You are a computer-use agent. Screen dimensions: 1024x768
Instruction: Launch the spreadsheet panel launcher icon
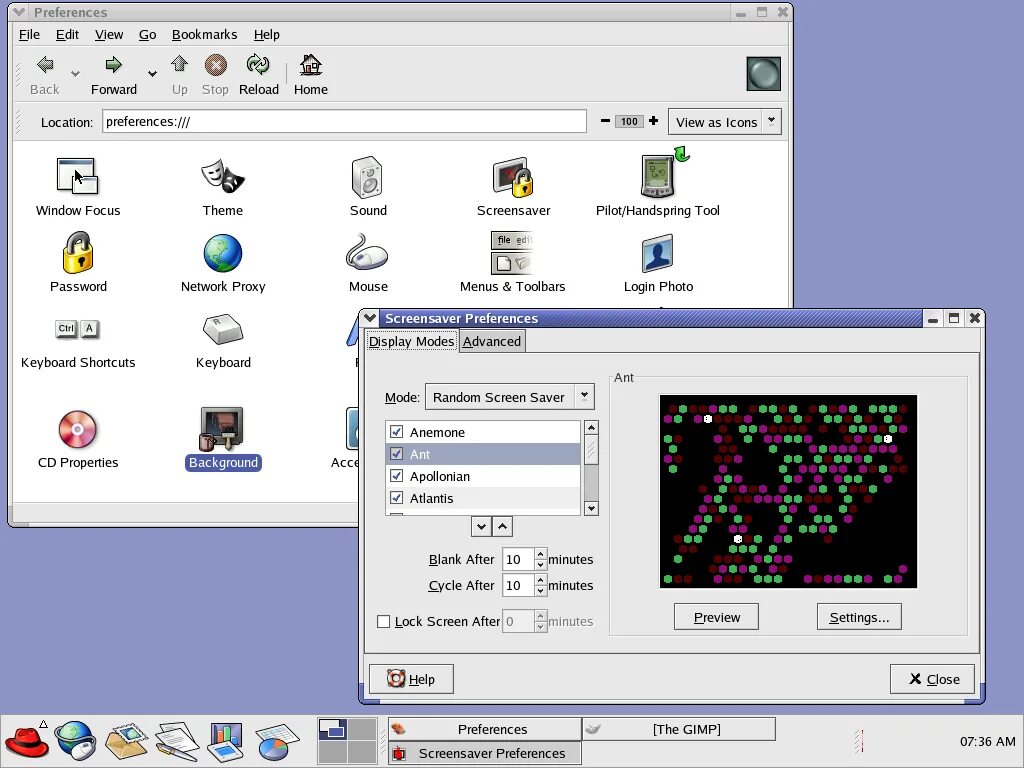coord(277,742)
